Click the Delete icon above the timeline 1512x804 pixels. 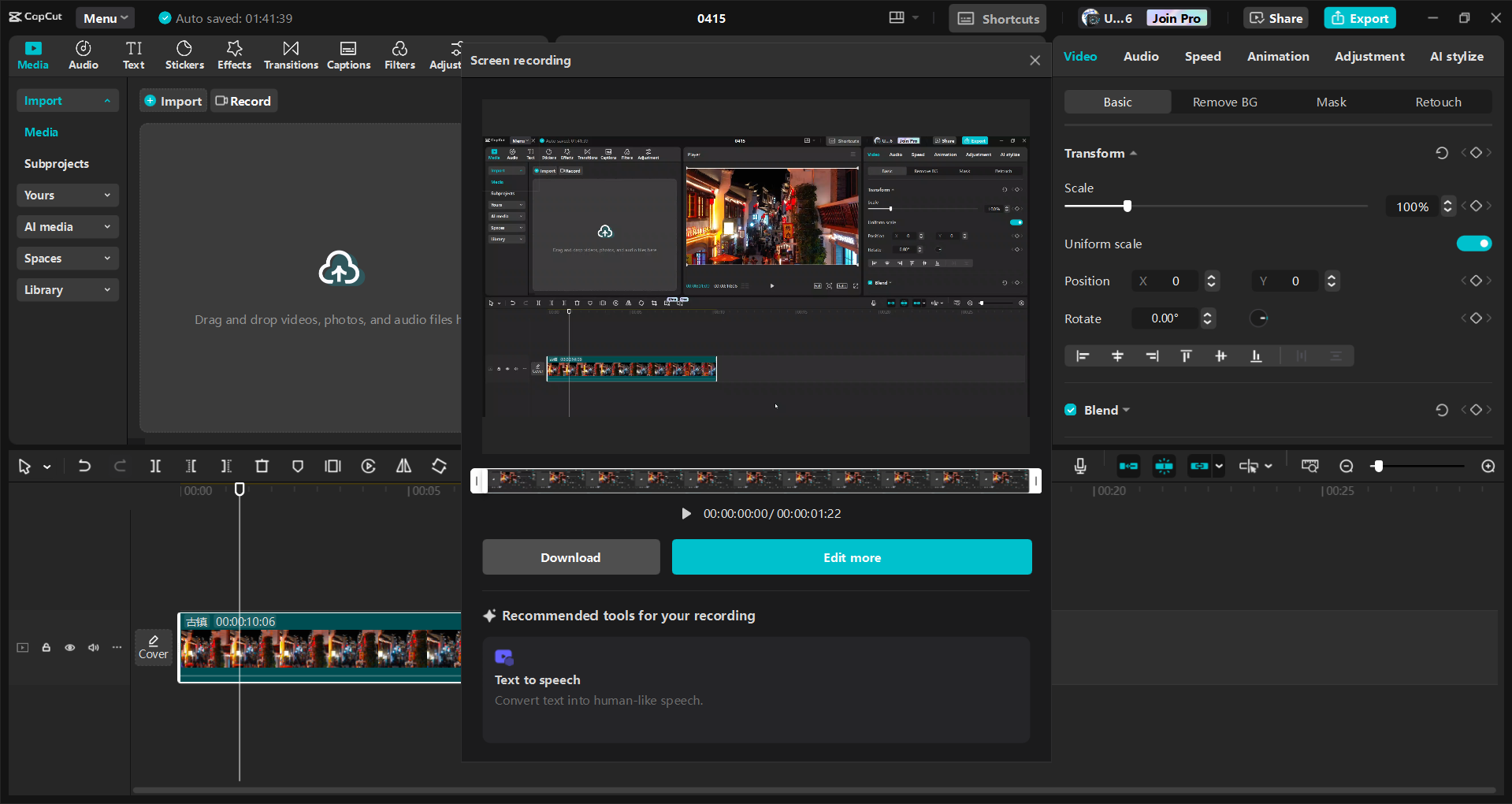coord(262,466)
